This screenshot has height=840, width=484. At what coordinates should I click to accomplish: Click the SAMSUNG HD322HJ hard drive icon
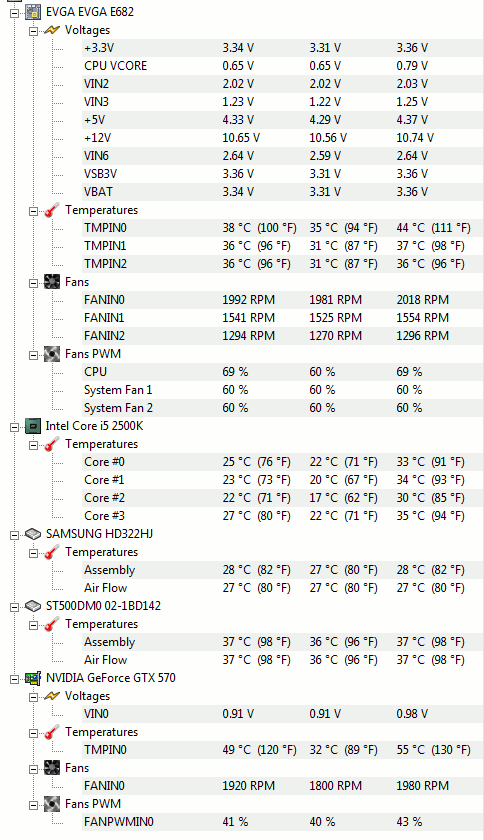pyautogui.click(x=33, y=534)
